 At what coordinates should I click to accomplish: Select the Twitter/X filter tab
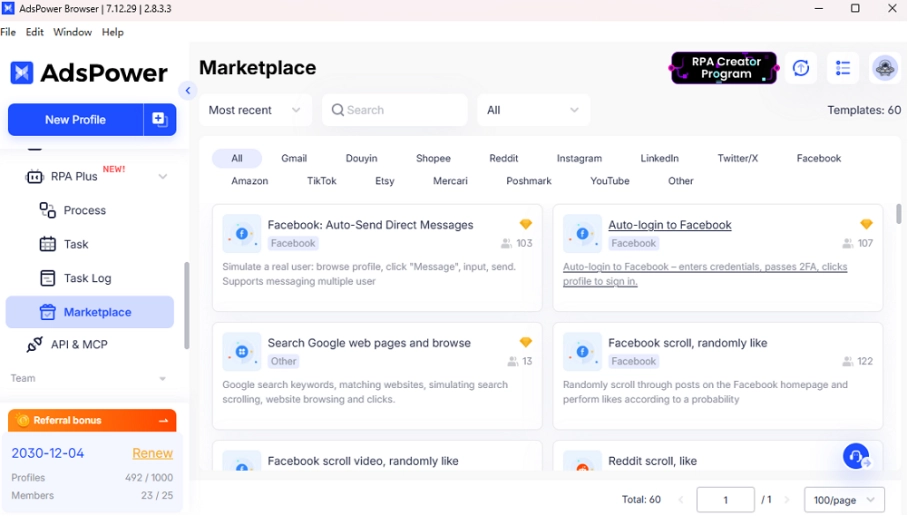click(x=738, y=158)
